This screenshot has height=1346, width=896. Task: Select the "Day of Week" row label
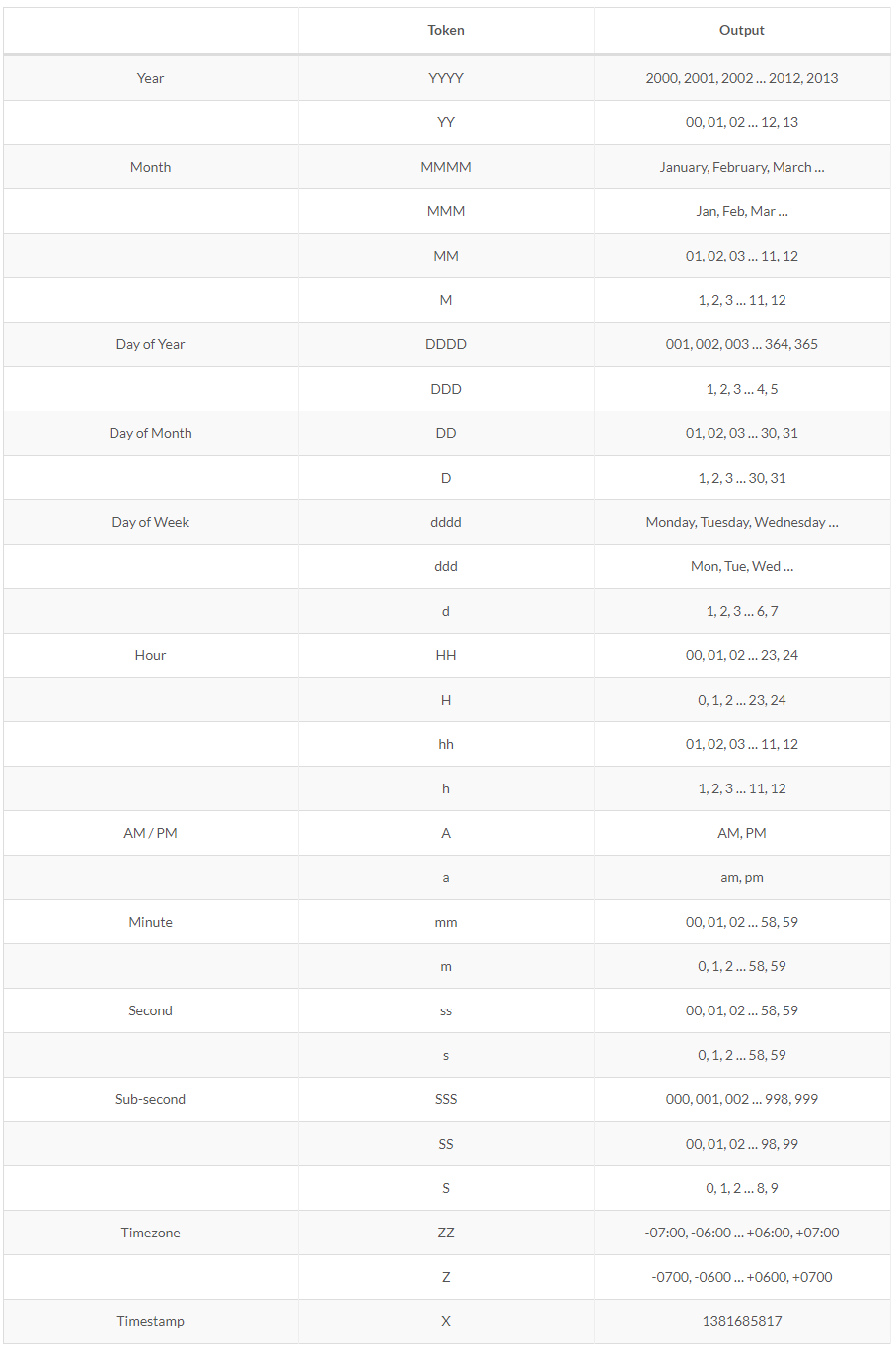150,522
